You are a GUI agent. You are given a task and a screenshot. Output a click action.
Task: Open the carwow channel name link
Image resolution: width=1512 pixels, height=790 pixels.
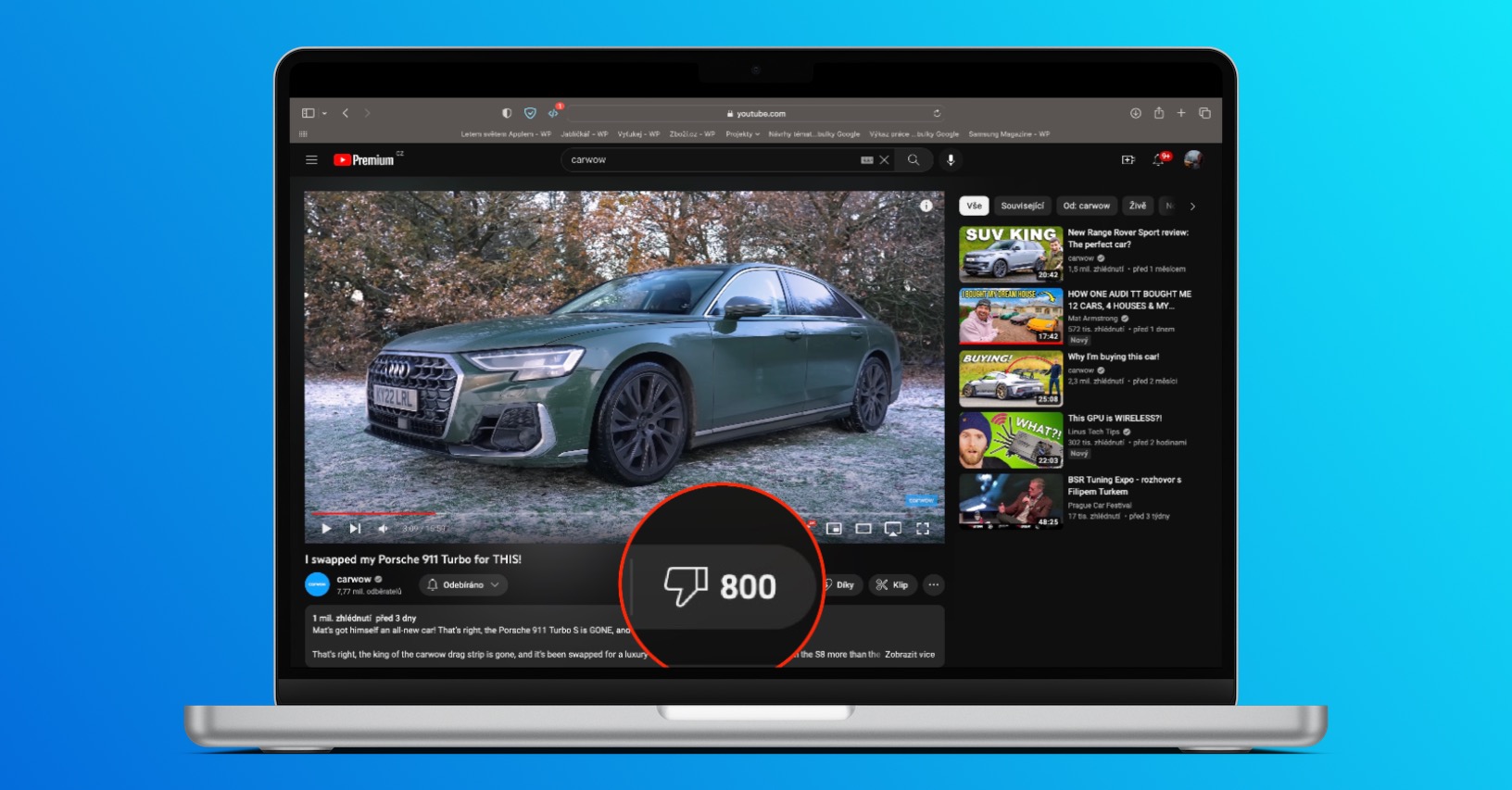[x=354, y=580]
